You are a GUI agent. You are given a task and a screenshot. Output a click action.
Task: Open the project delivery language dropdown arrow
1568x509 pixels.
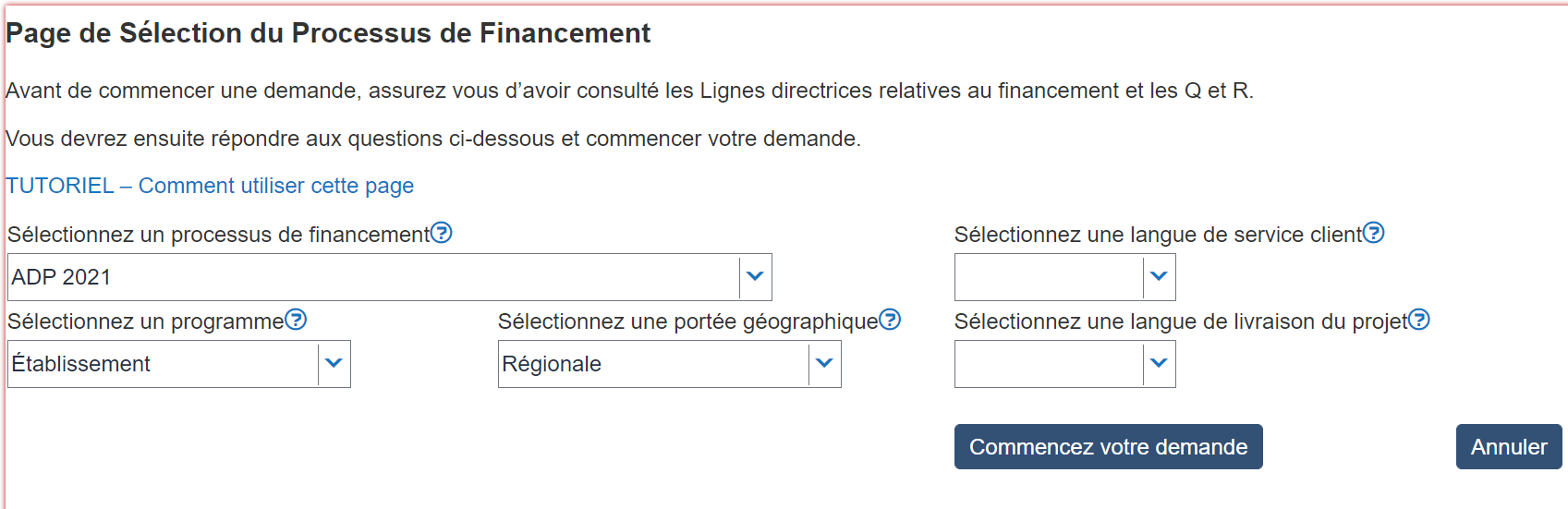pyautogui.click(x=1159, y=363)
